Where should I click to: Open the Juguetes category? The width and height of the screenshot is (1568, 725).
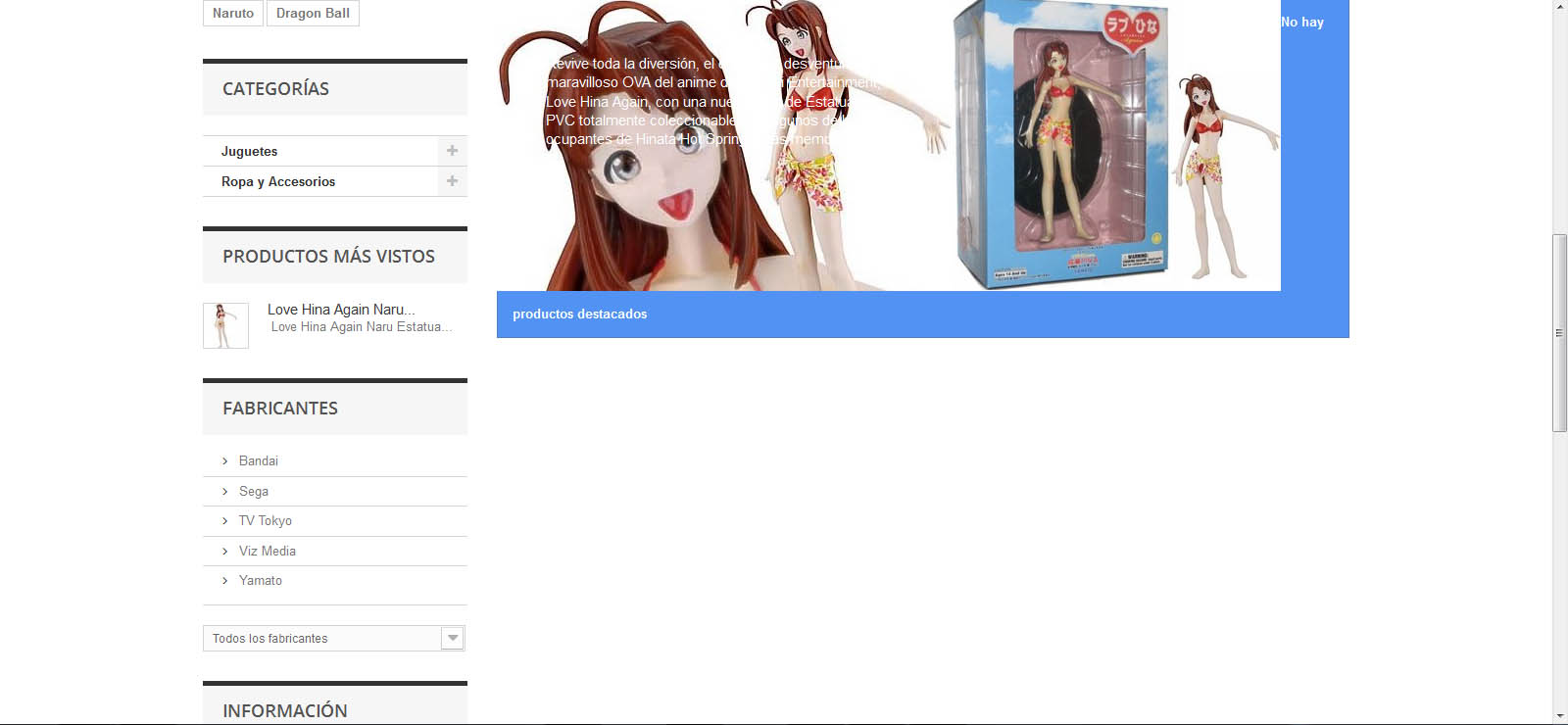pyautogui.click(x=249, y=152)
